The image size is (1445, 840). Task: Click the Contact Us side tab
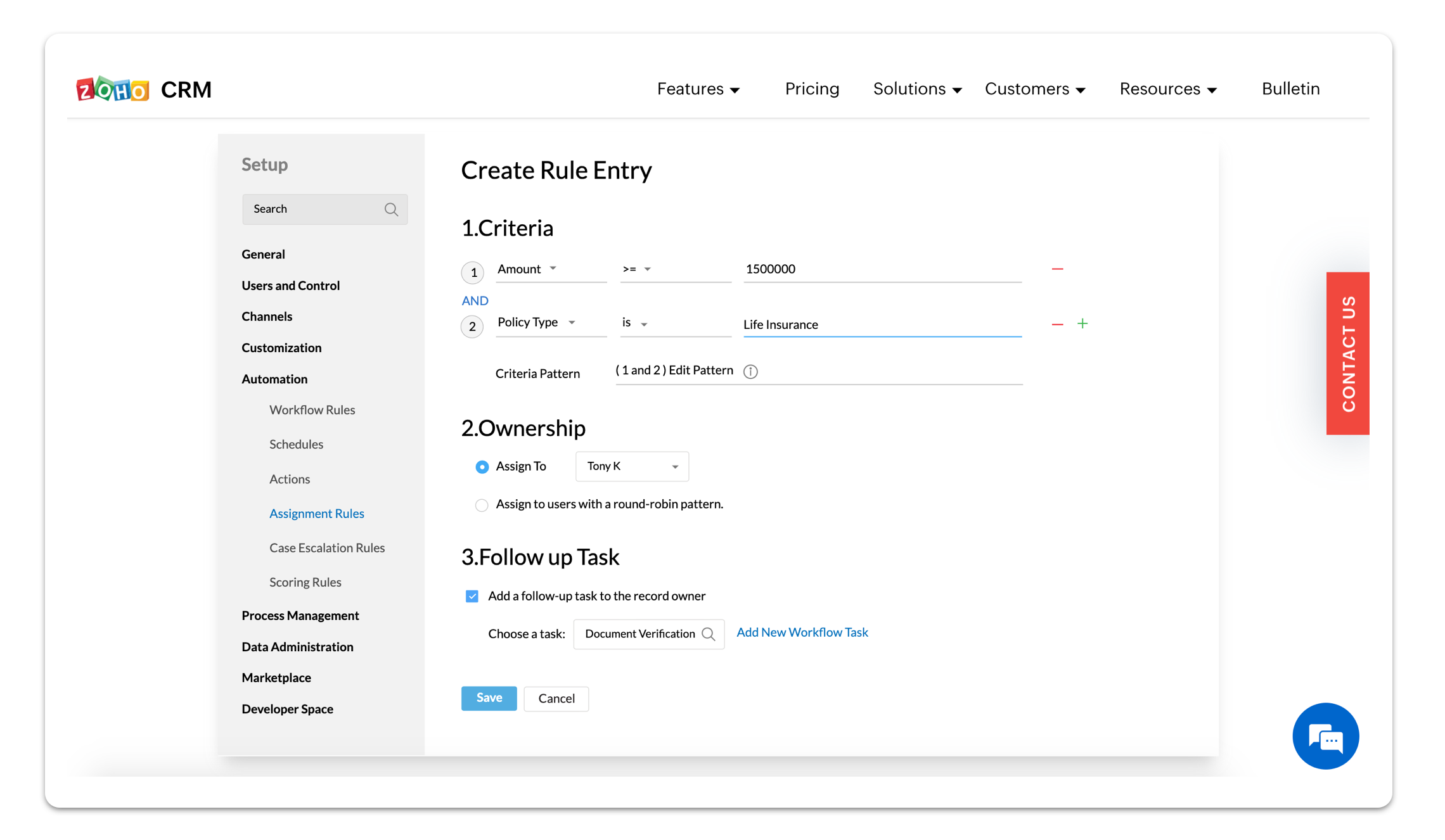click(x=1347, y=353)
